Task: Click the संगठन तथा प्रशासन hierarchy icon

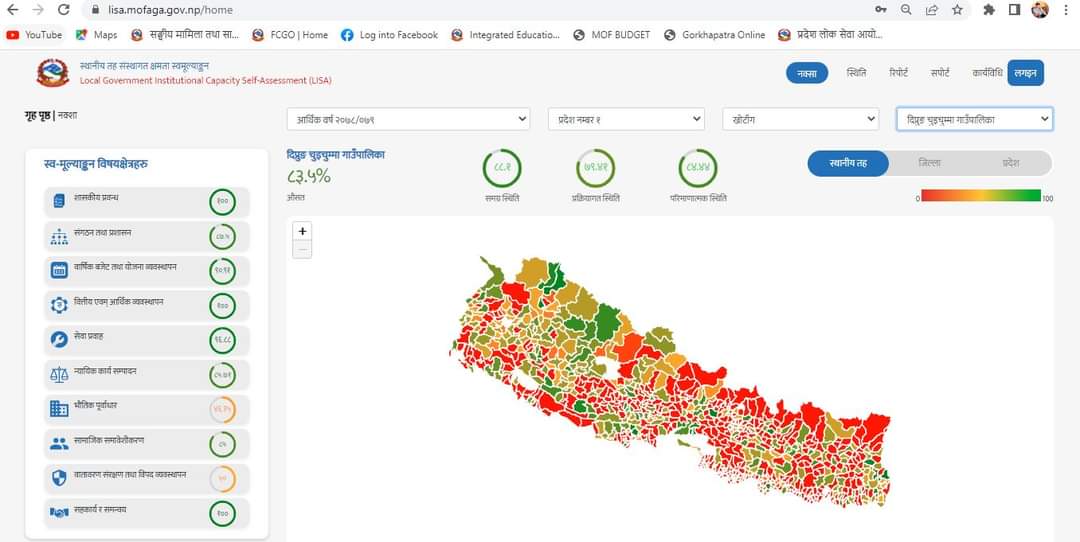Action: (59, 237)
